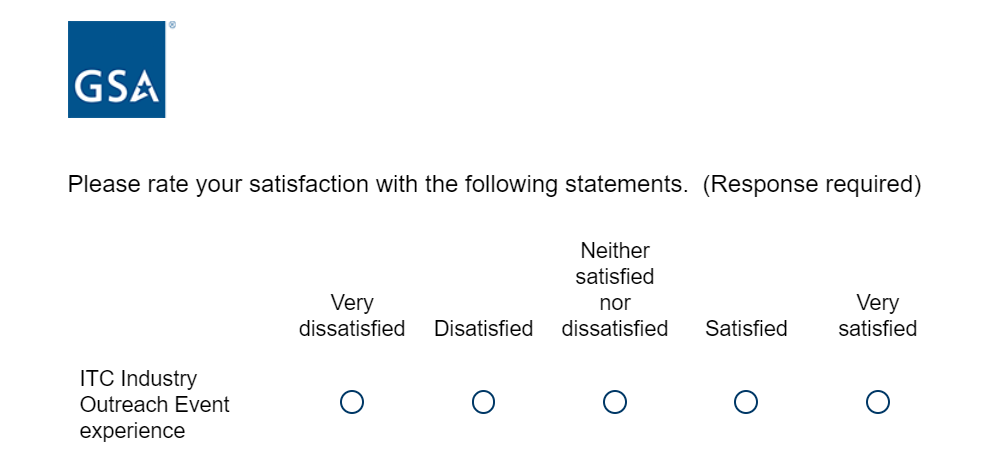Choose the Disatisfied radio option
Screen dimensions: 1006x457
click(x=483, y=402)
